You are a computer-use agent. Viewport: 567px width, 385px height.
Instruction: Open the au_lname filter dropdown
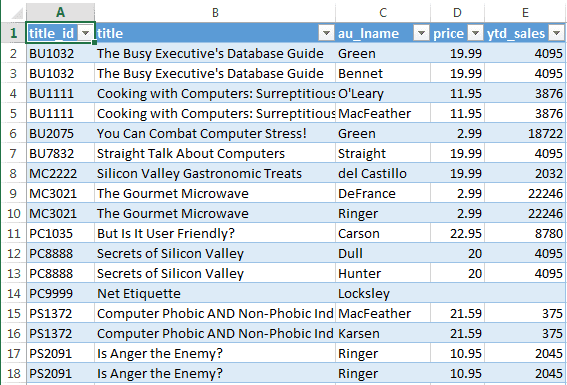[x=421, y=33]
